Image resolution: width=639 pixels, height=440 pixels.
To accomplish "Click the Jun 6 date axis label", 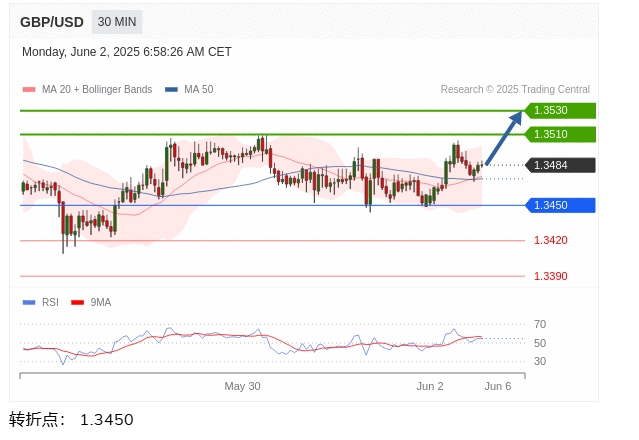I will (498, 386).
